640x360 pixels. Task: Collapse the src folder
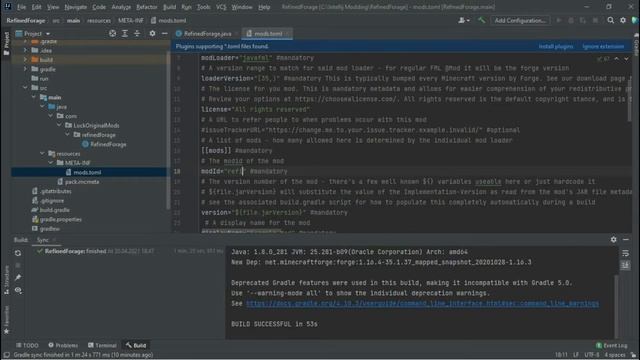[25, 88]
